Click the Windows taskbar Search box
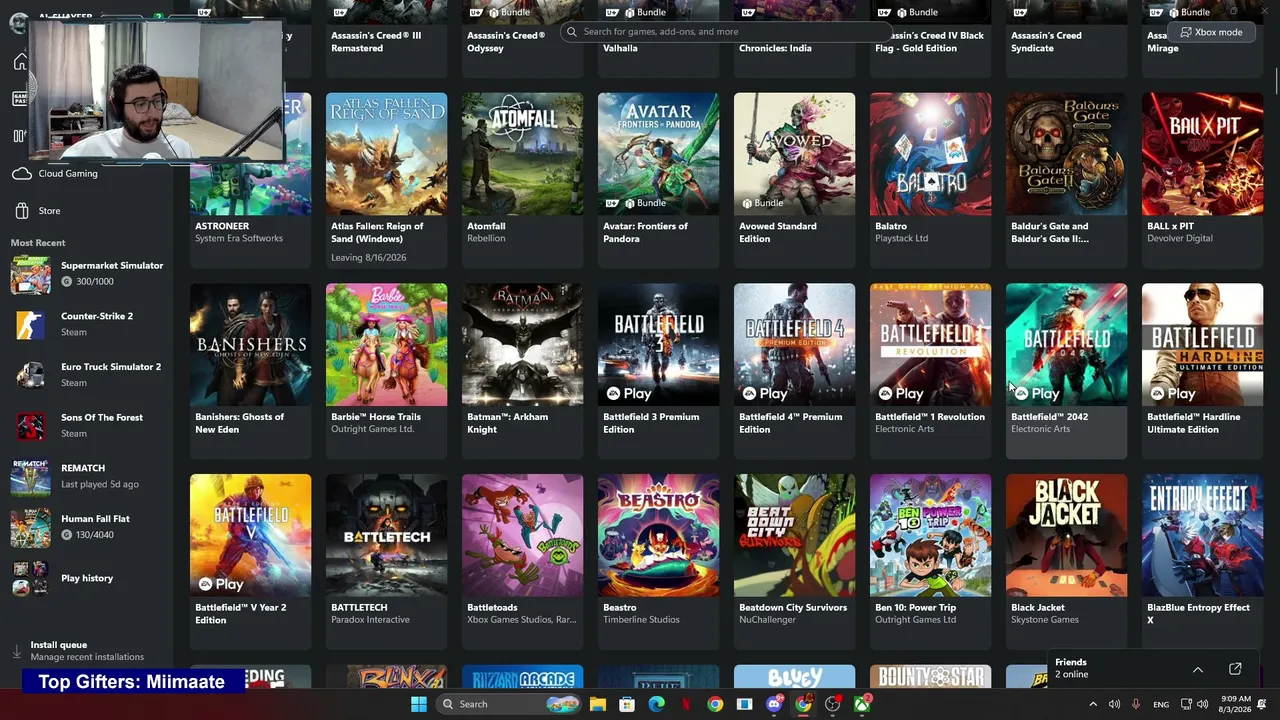This screenshot has height=720, width=1280. pos(506,704)
